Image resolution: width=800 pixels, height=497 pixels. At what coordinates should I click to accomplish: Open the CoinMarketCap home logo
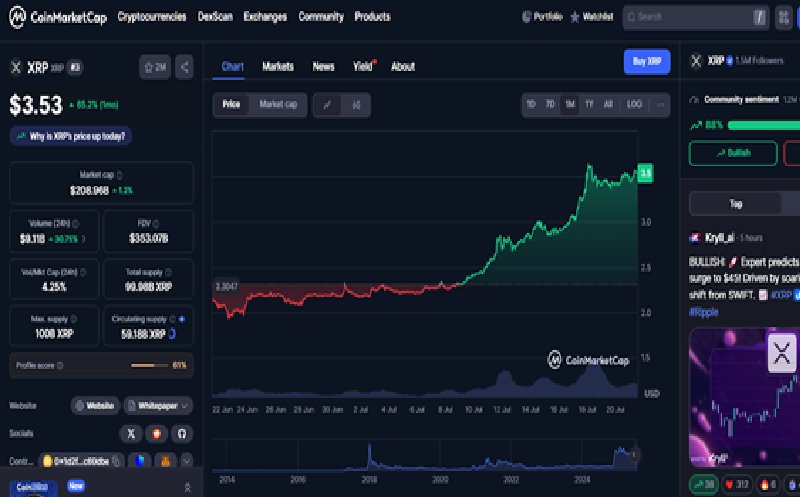(x=58, y=17)
